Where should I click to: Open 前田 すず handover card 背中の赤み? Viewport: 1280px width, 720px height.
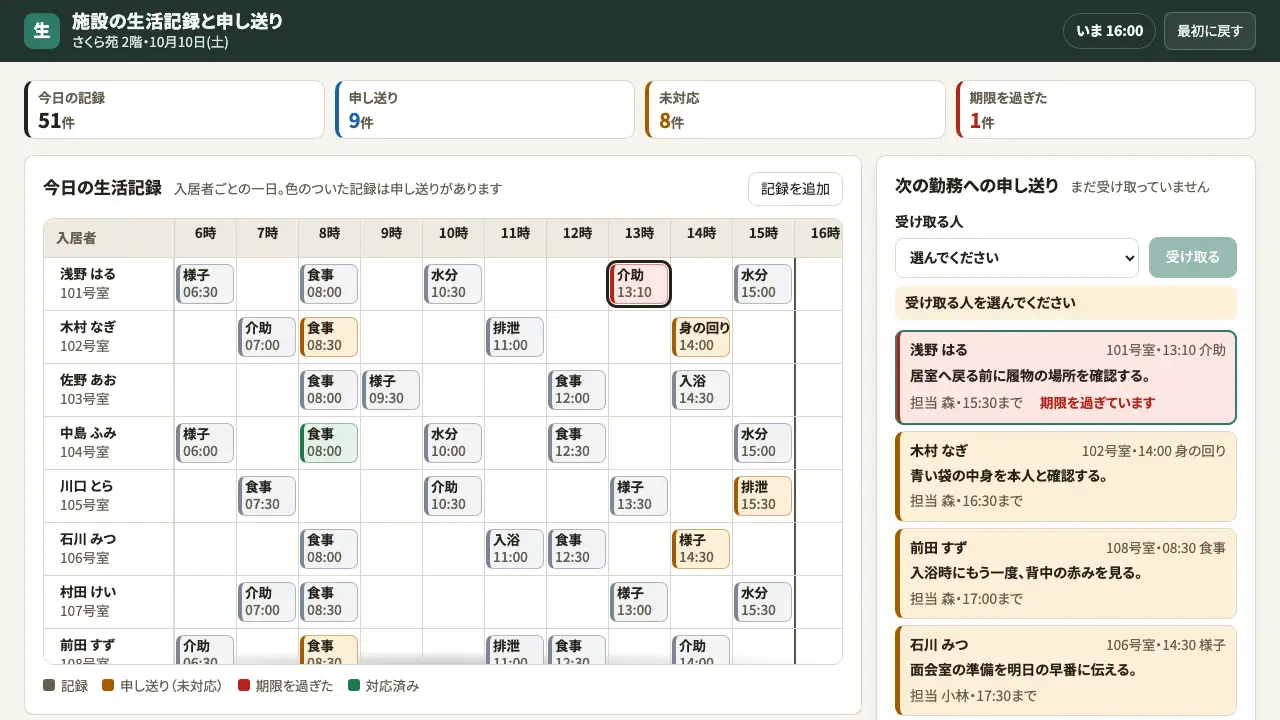(x=1066, y=573)
